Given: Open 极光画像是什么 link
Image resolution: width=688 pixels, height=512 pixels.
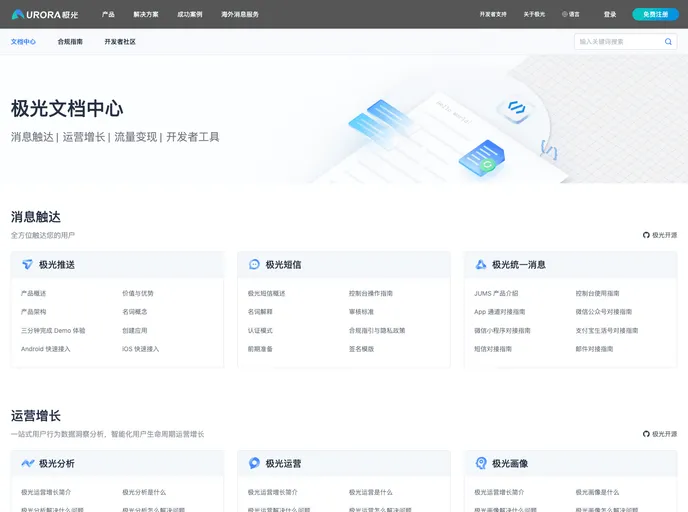Looking at the screenshot, I should [x=598, y=492].
